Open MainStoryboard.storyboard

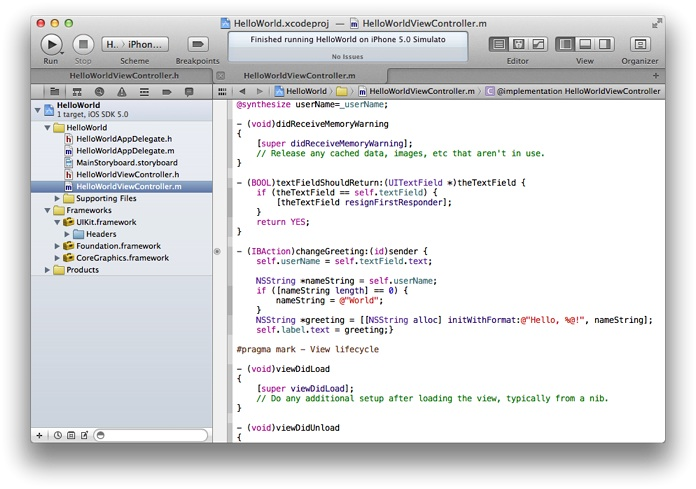coord(122,163)
